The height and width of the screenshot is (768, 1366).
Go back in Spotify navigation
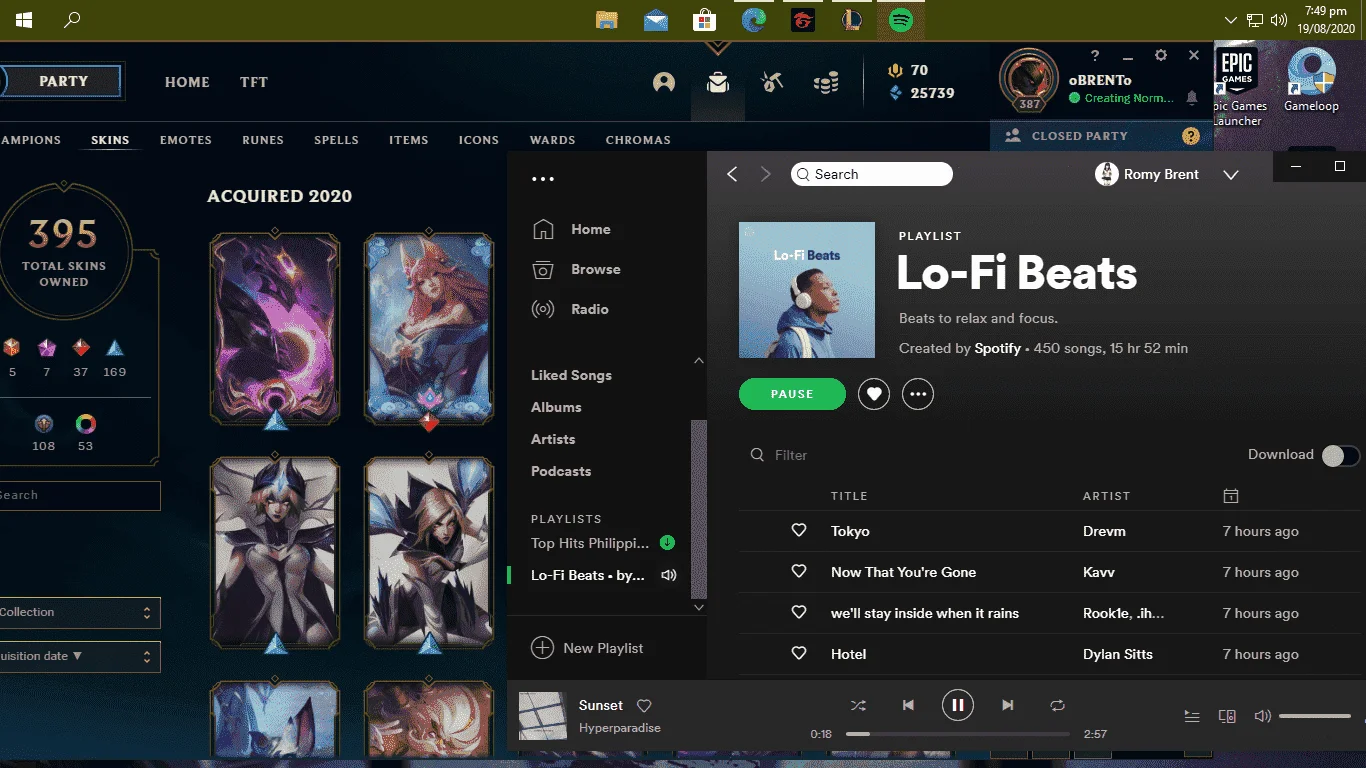pyautogui.click(x=732, y=174)
